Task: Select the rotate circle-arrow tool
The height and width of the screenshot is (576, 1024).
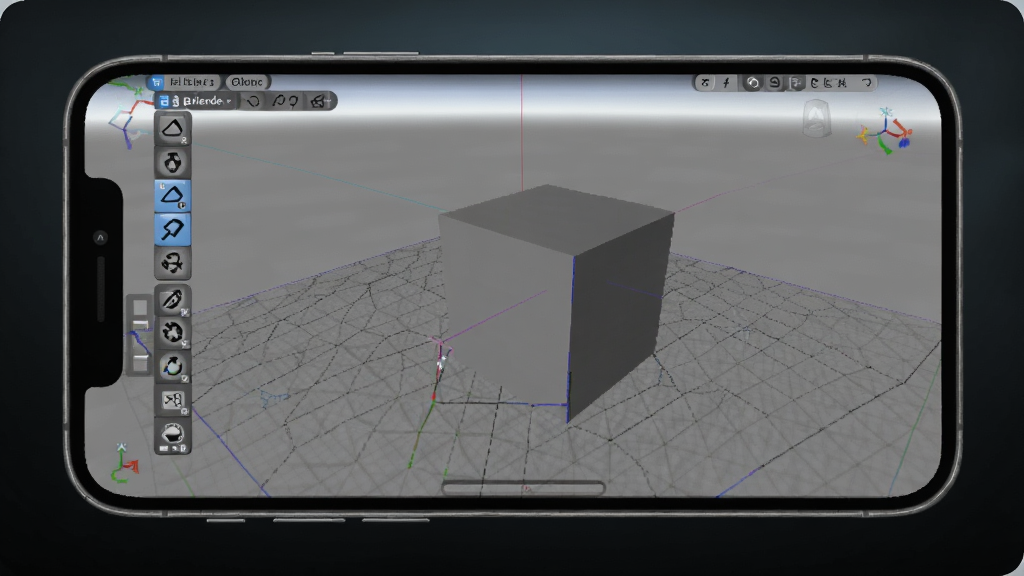Action: (x=172, y=366)
